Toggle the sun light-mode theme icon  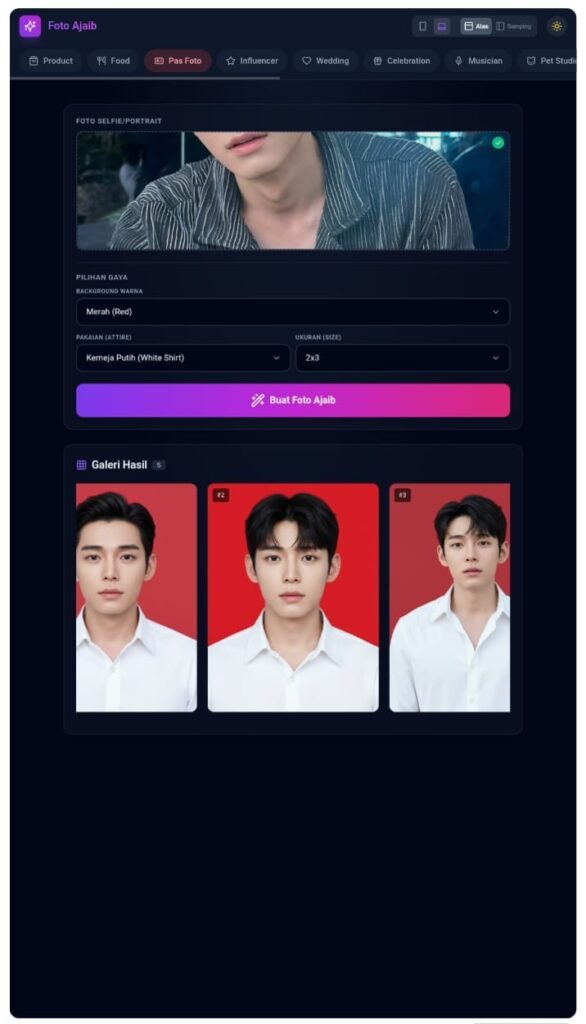click(557, 26)
